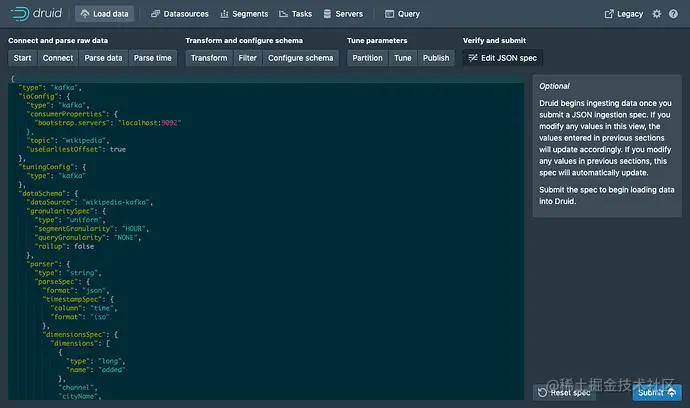Open the Segments view
690x408 pixels.
pyautogui.click(x=244, y=14)
